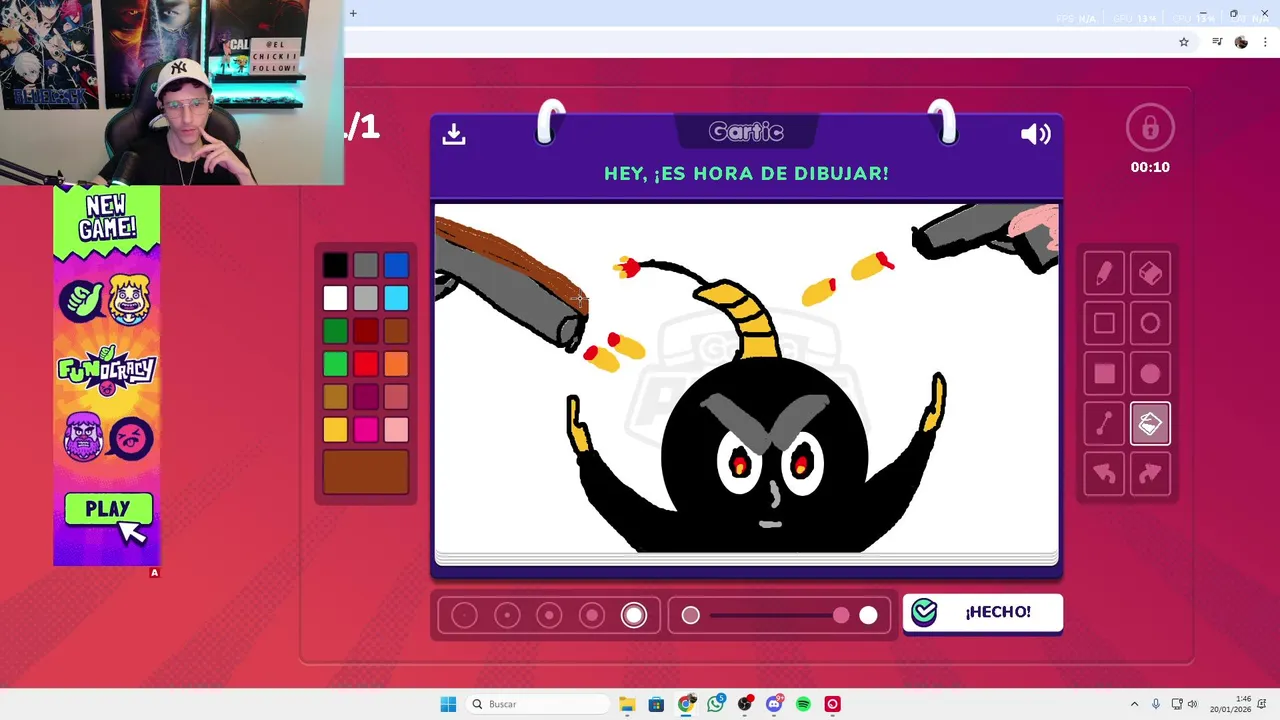Undo the last stroke
Screen dimensions: 1280x720
[1104, 474]
